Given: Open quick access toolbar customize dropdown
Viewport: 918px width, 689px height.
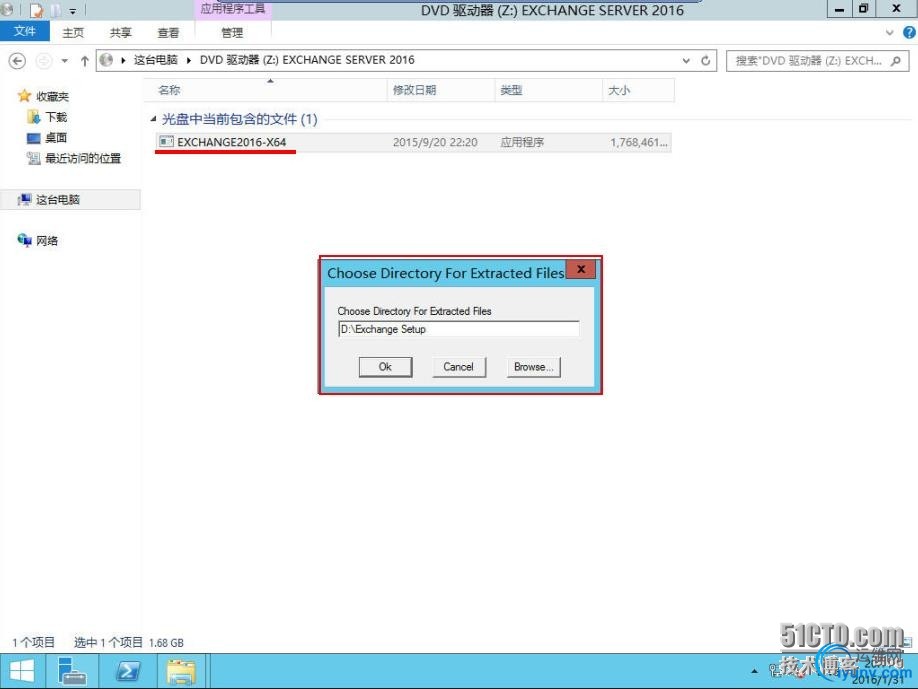Looking at the screenshot, I should [73, 11].
